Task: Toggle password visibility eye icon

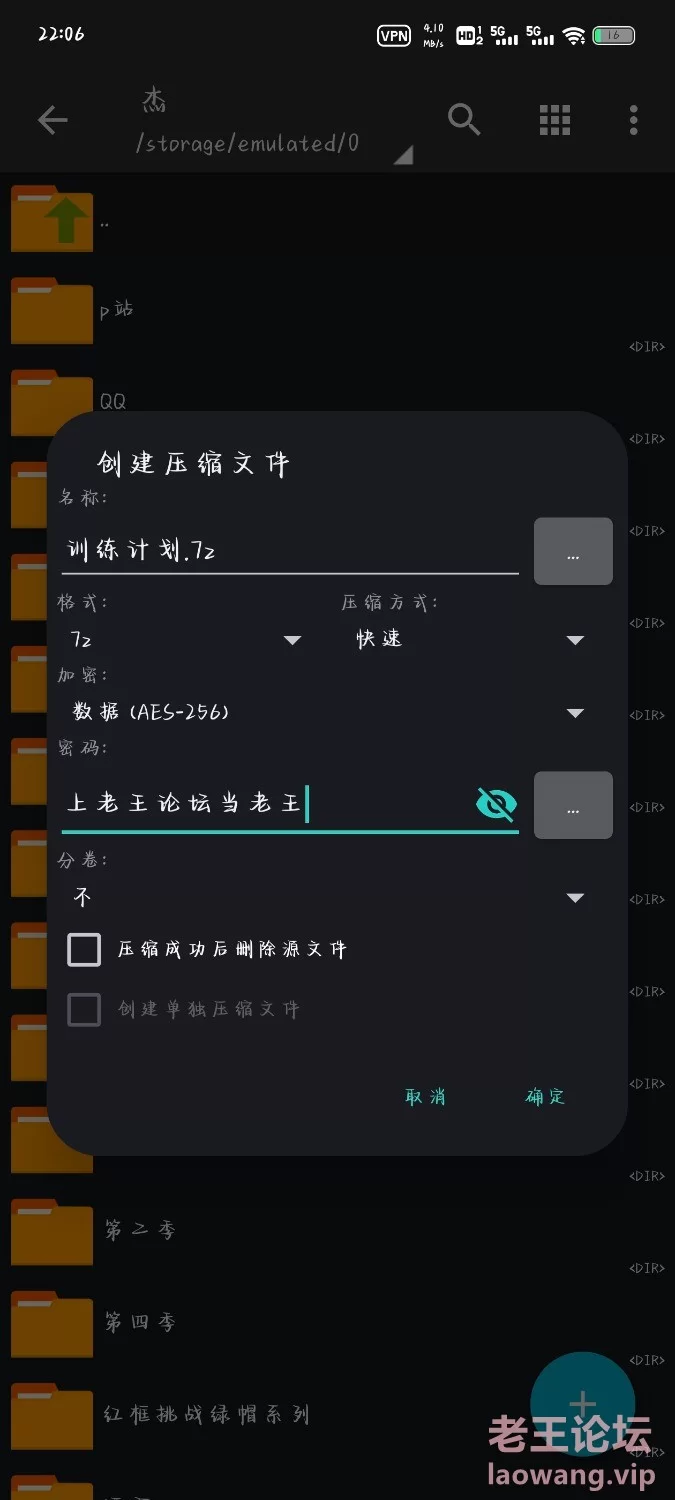Action: [496, 803]
